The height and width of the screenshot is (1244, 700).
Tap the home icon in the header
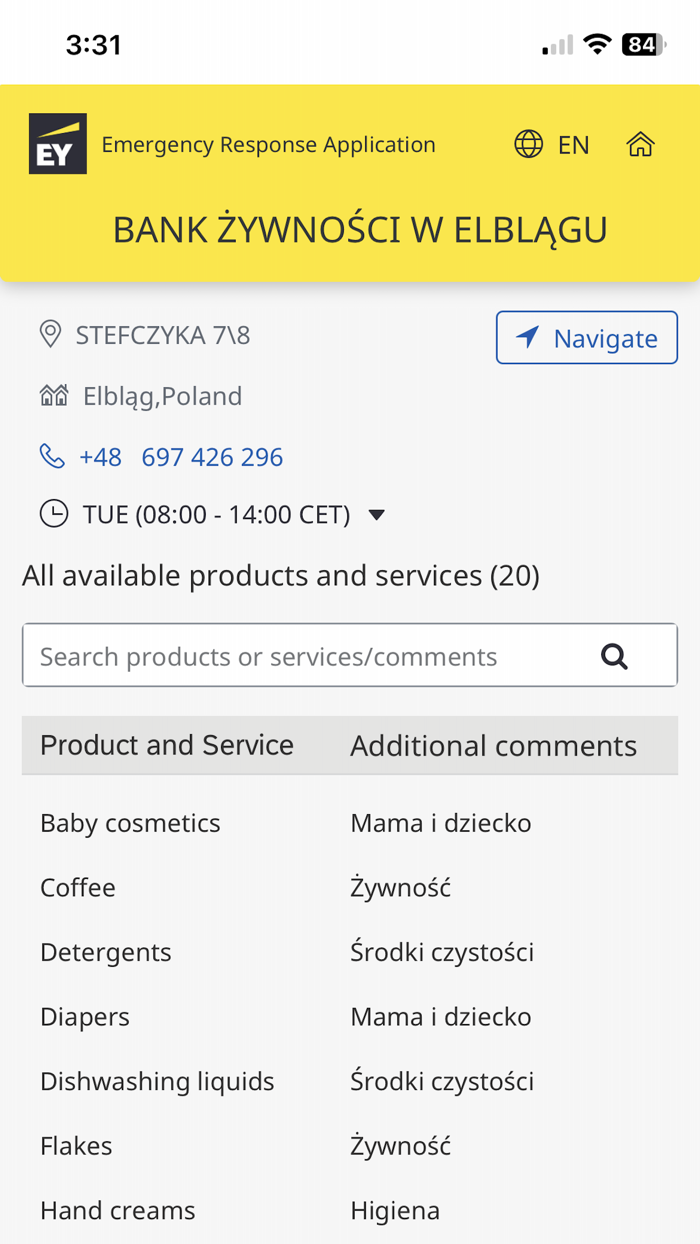point(643,142)
